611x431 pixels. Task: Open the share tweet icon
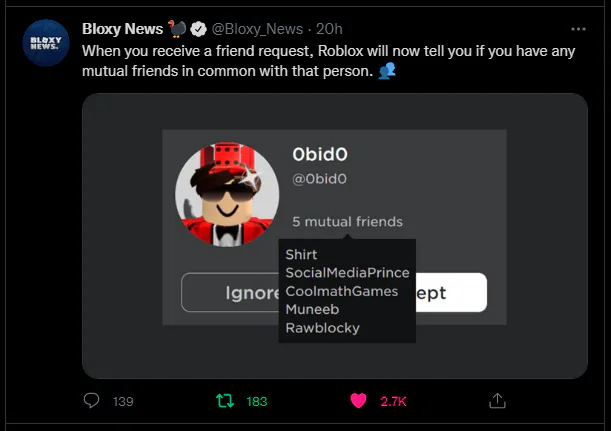coord(496,401)
